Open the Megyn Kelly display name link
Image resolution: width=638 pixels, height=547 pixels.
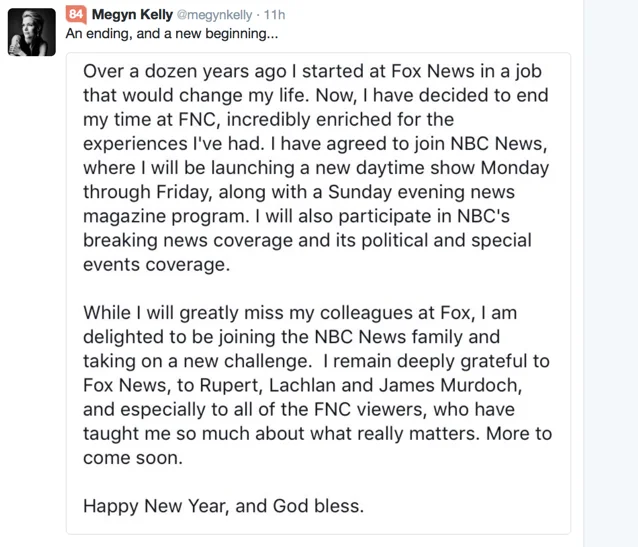pyautogui.click(x=134, y=15)
